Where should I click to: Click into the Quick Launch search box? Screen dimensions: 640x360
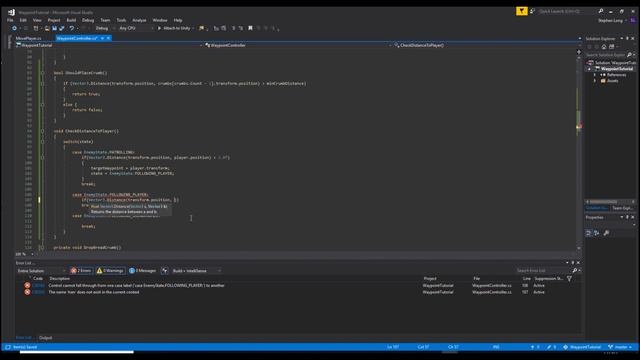coord(567,11)
